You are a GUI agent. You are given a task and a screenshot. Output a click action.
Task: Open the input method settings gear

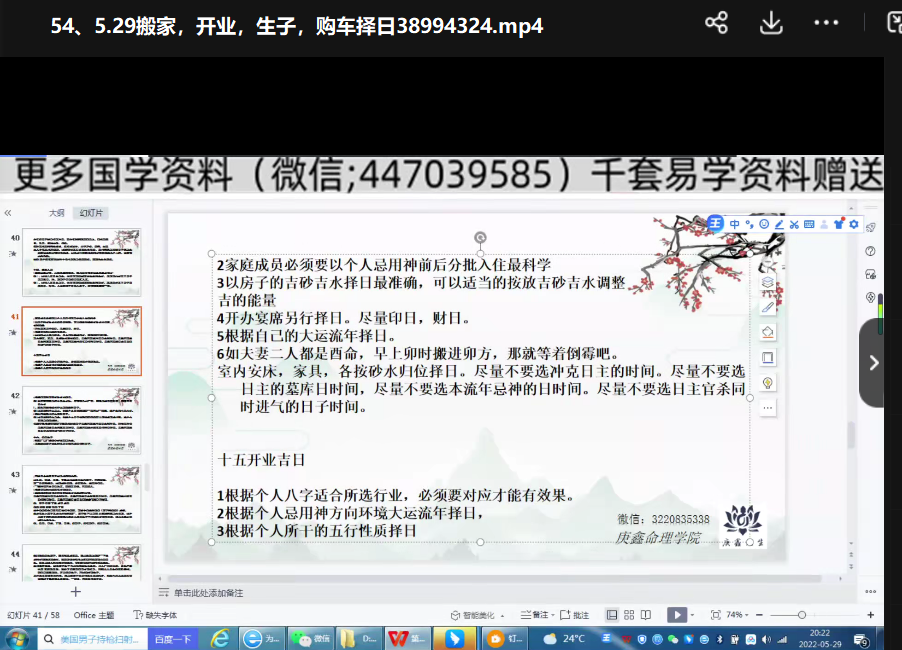coord(854,224)
